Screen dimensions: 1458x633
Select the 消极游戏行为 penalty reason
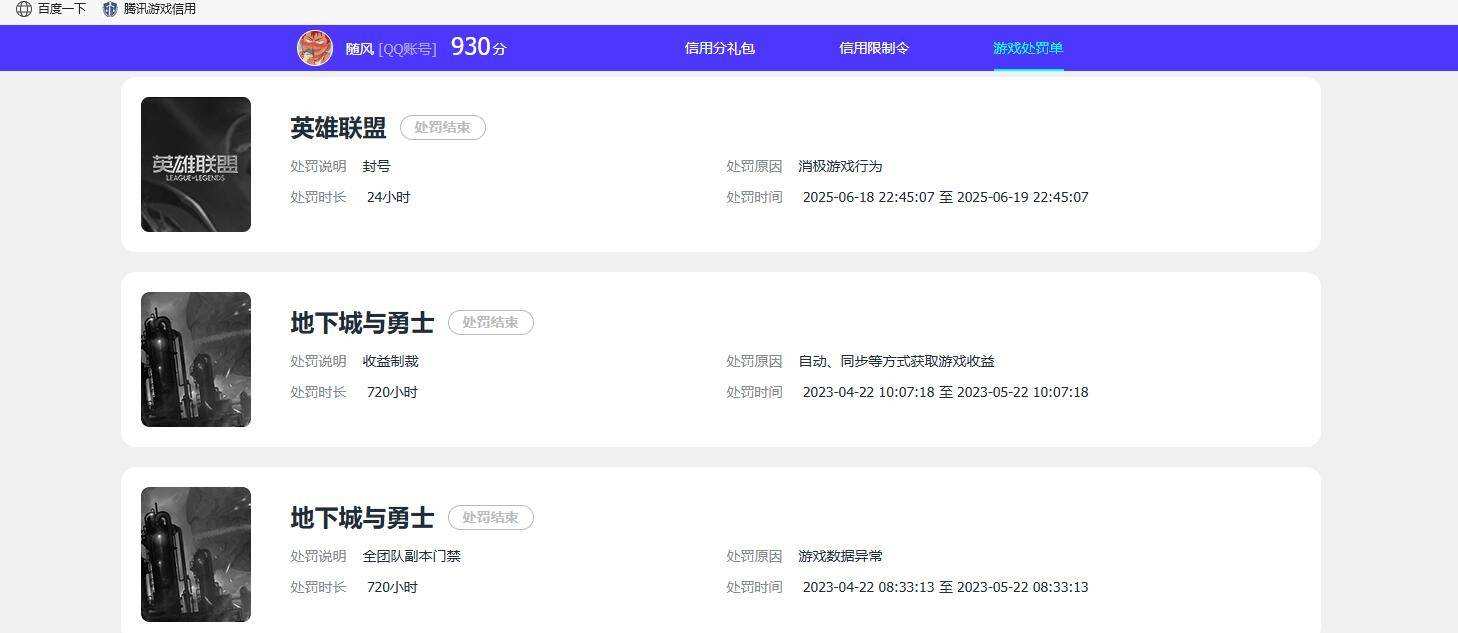click(841, 167)
